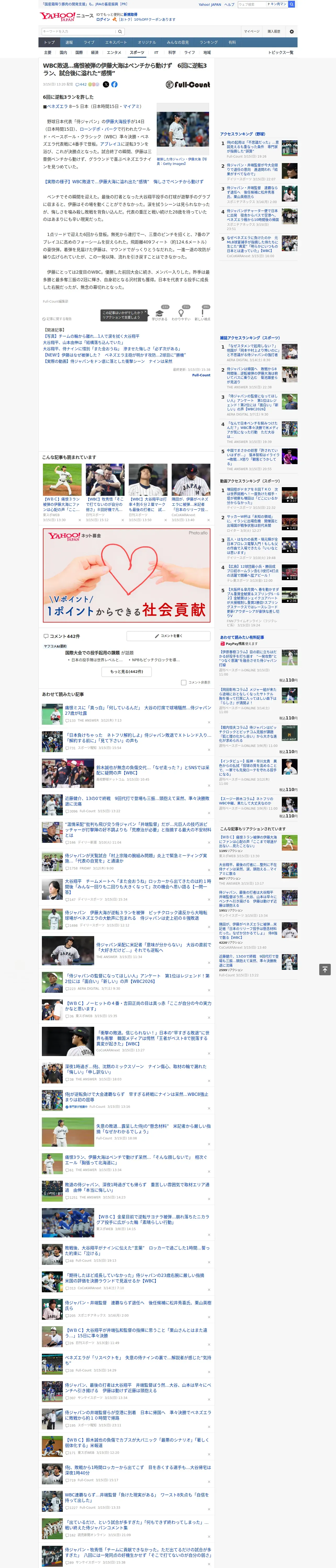Open the top JRA promo link
The width and height of the screenshot is (336, 1568).
[85, 4]
